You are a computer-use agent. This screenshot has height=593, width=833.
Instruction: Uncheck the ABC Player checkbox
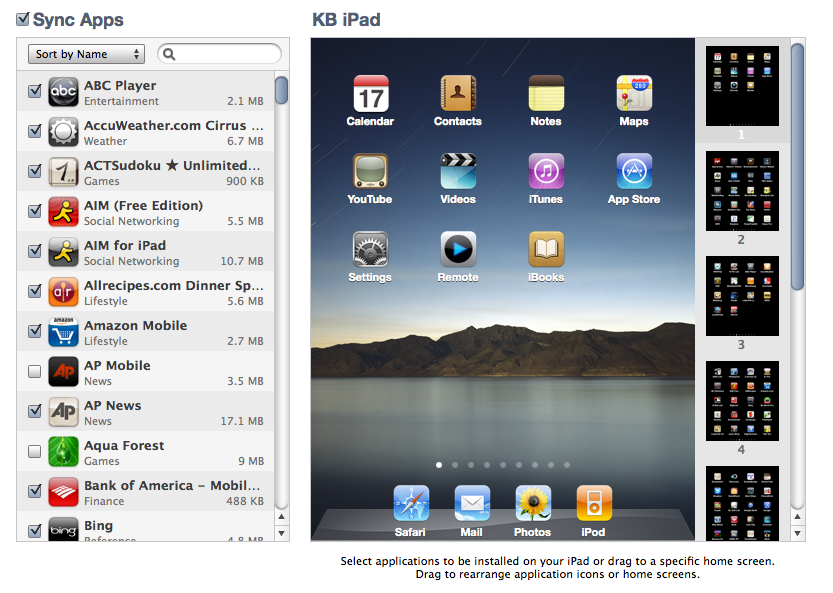pos(35,91)
